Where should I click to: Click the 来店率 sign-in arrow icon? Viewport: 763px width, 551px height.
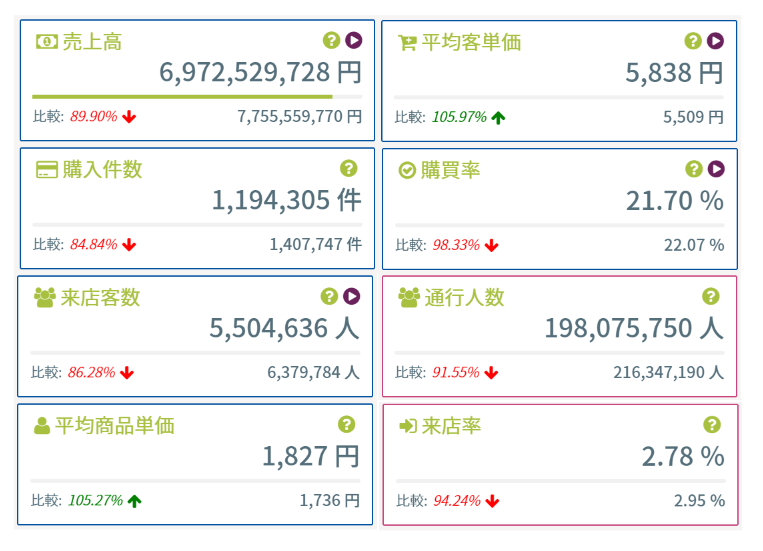click(x=408, y=426)
